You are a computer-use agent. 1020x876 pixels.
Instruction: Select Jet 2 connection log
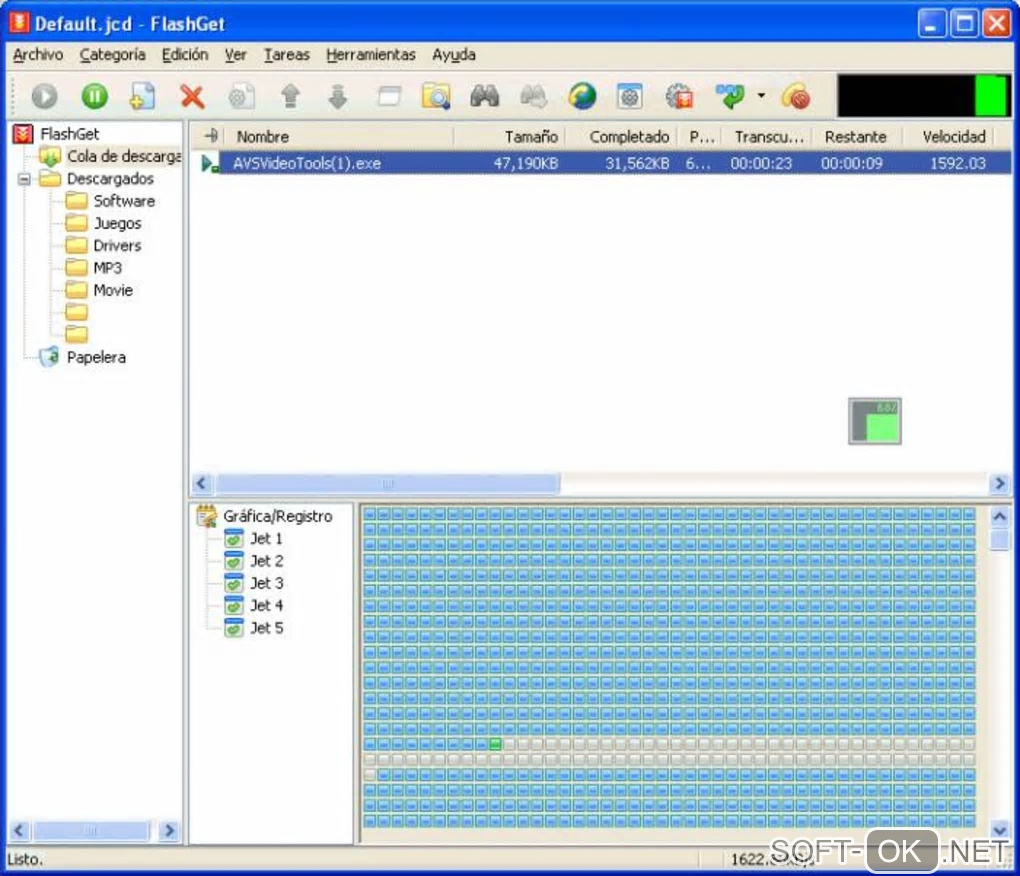pos(266,561)
